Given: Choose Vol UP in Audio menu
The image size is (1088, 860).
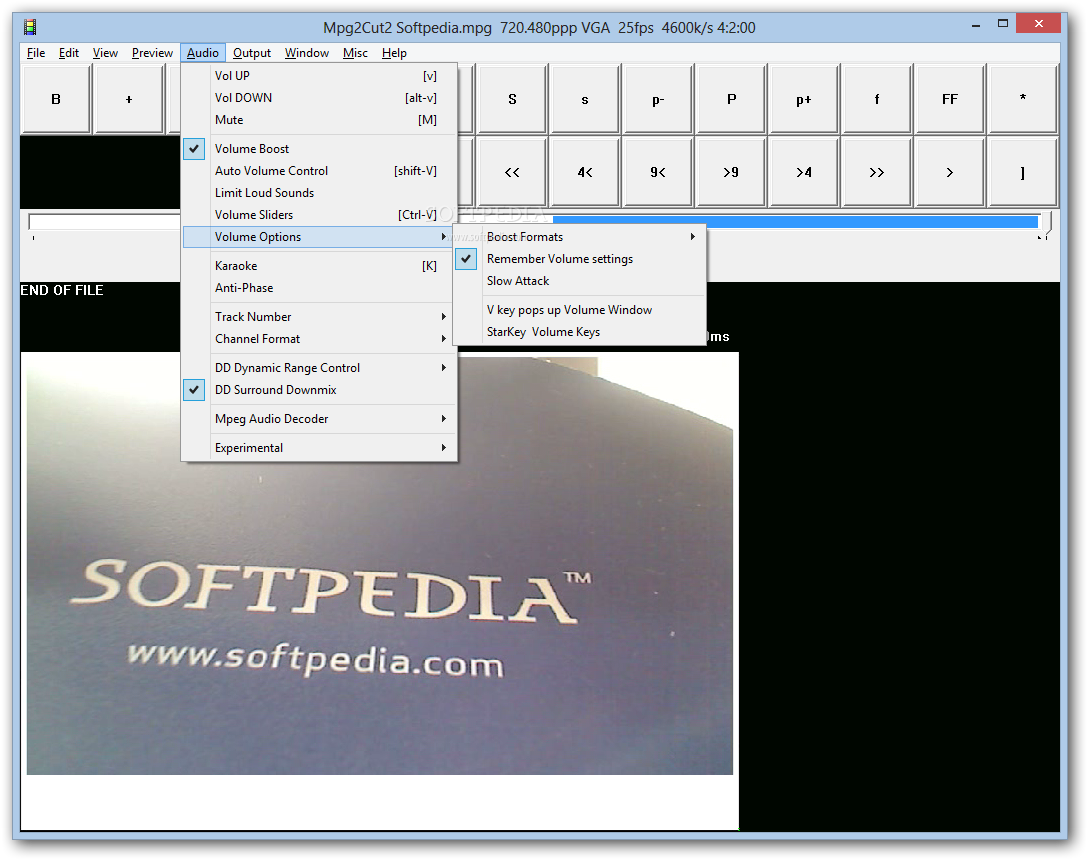Looking at the screenshot, I should [319, 76].
